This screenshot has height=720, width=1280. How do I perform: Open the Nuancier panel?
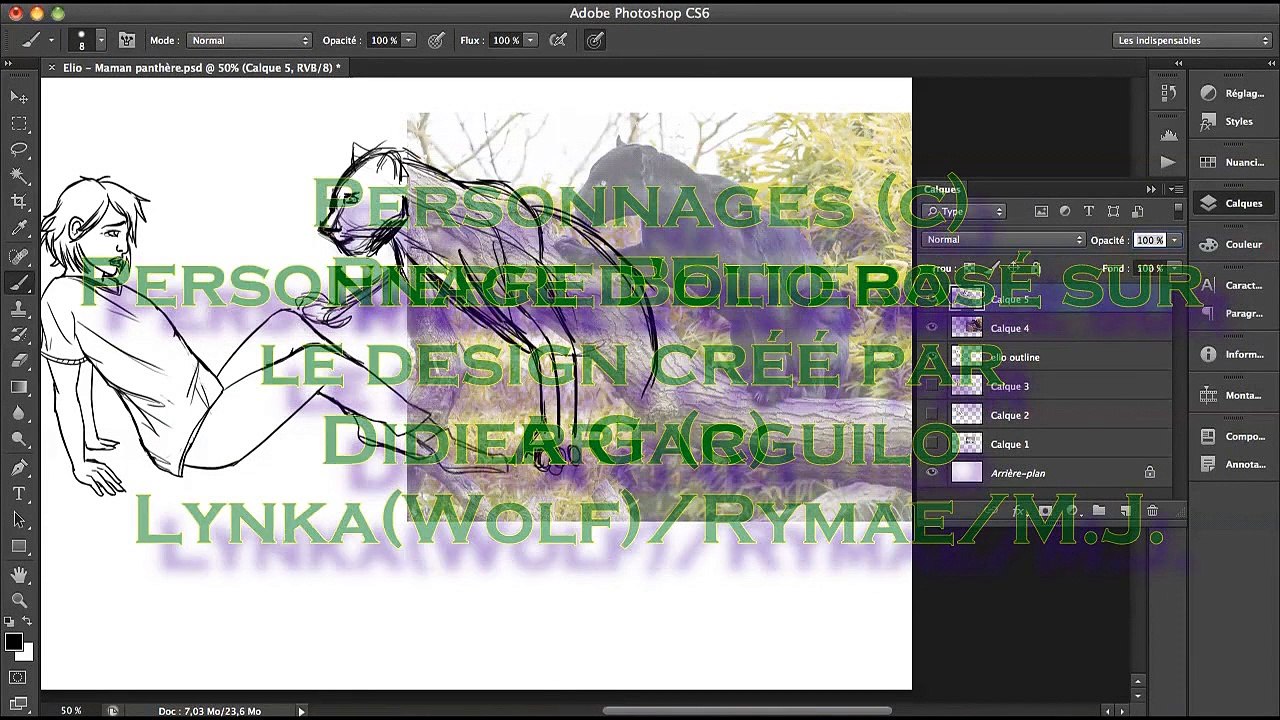click(x=1235, y=162)
